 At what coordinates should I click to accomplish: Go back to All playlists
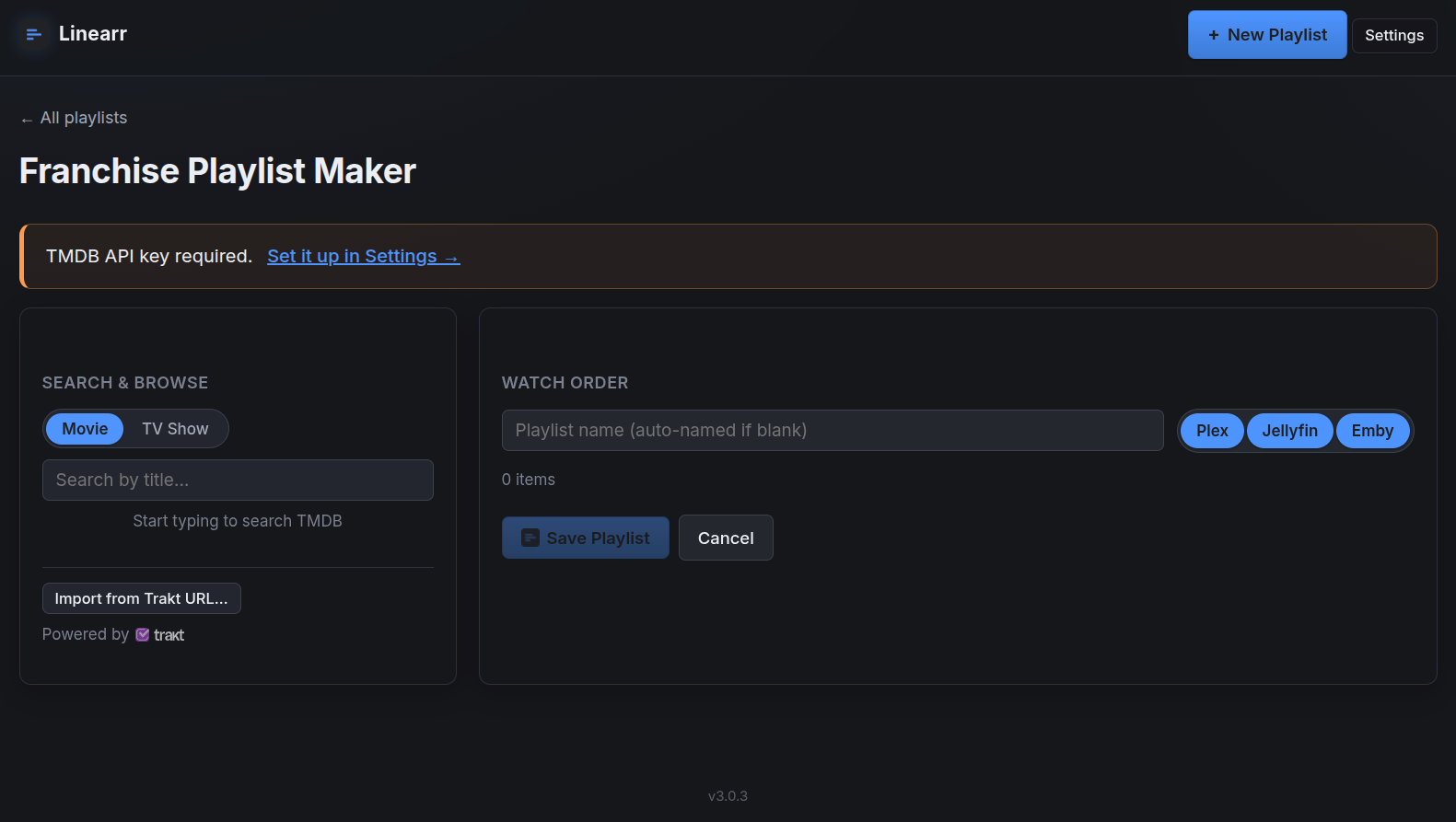click(x=74, y=118)
